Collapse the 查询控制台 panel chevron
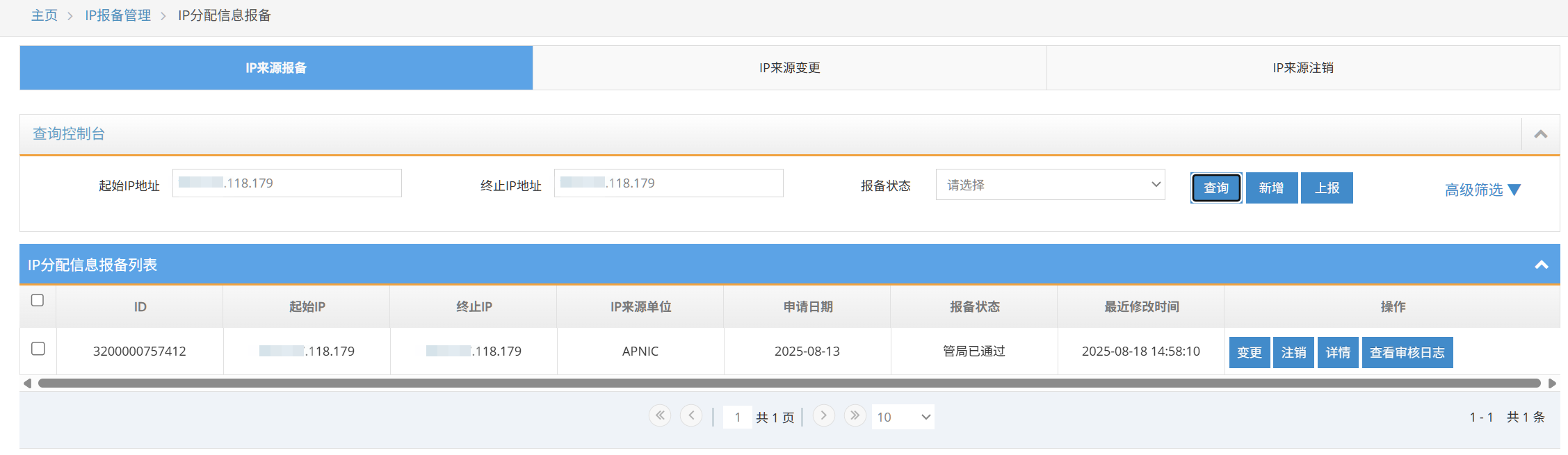The width and height of the screenshot is (1568, 455). coord(1541,134)
